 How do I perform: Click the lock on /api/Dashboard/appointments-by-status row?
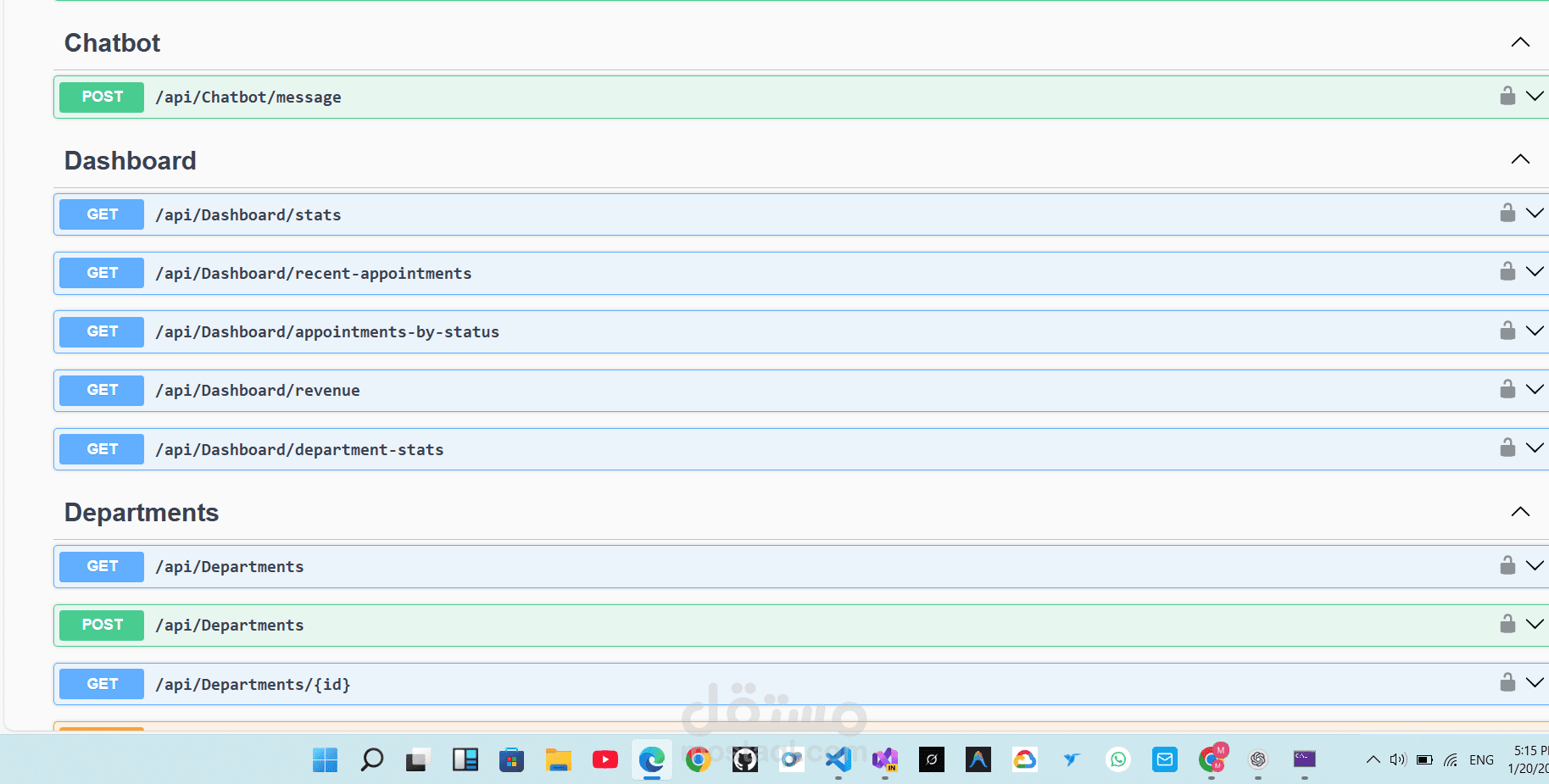(1507, 331)
